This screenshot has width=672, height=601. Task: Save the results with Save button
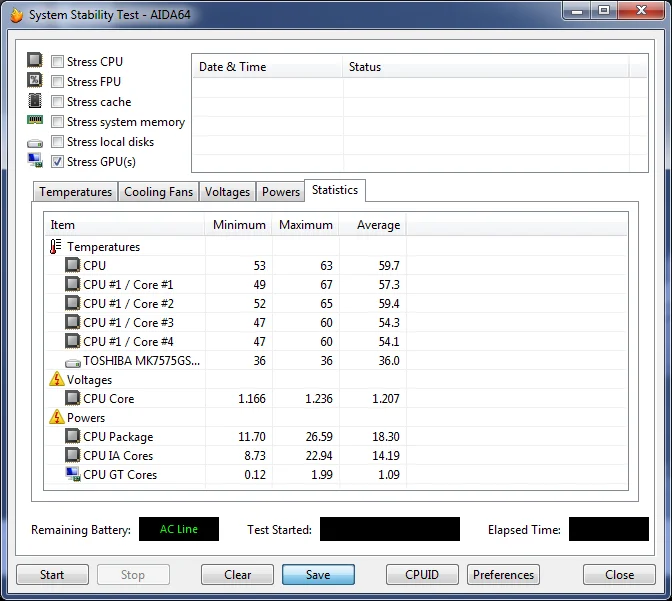318,574
